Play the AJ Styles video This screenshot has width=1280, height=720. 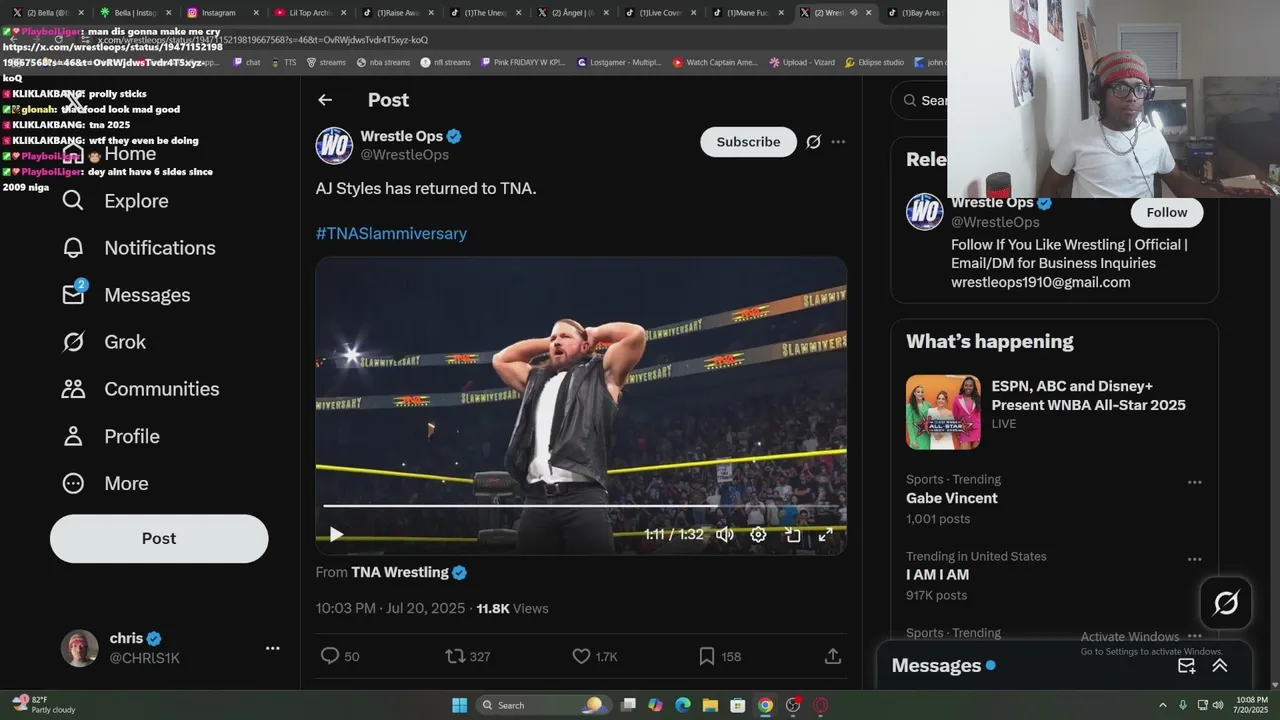click(336, 535)
